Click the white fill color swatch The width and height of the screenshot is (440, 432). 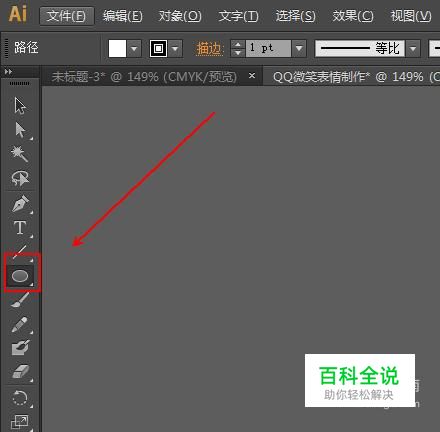click(117, 49)
